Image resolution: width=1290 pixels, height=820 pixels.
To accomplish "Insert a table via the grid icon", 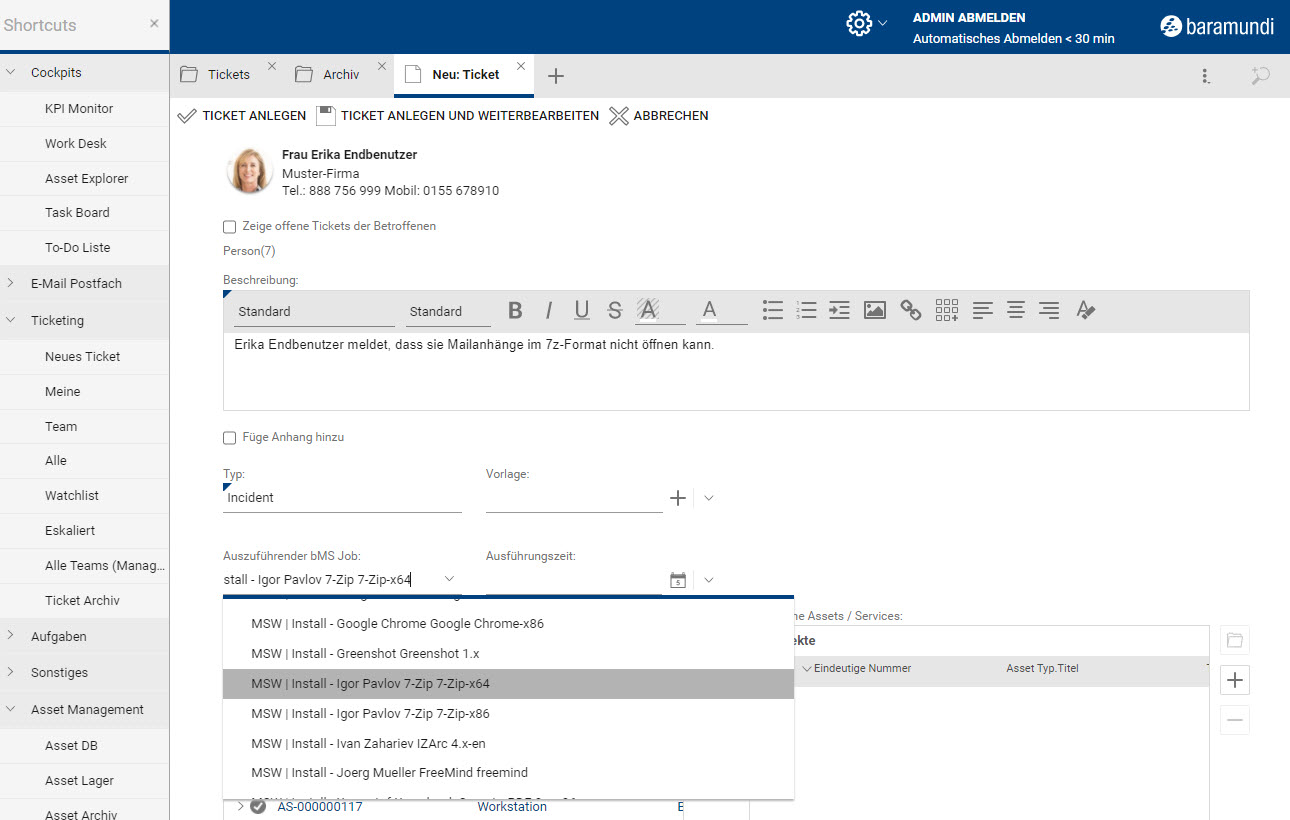I will pyautogui.click(x=946, y=311).
